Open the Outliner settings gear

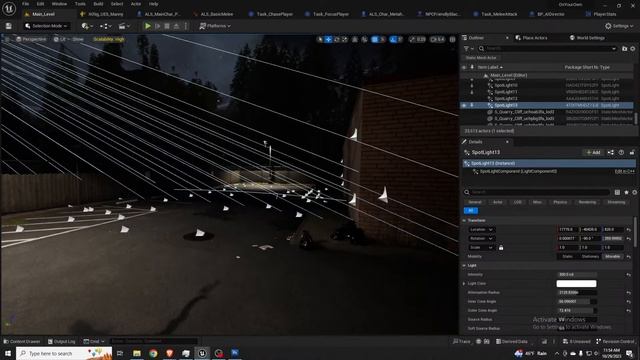point(633,48)
